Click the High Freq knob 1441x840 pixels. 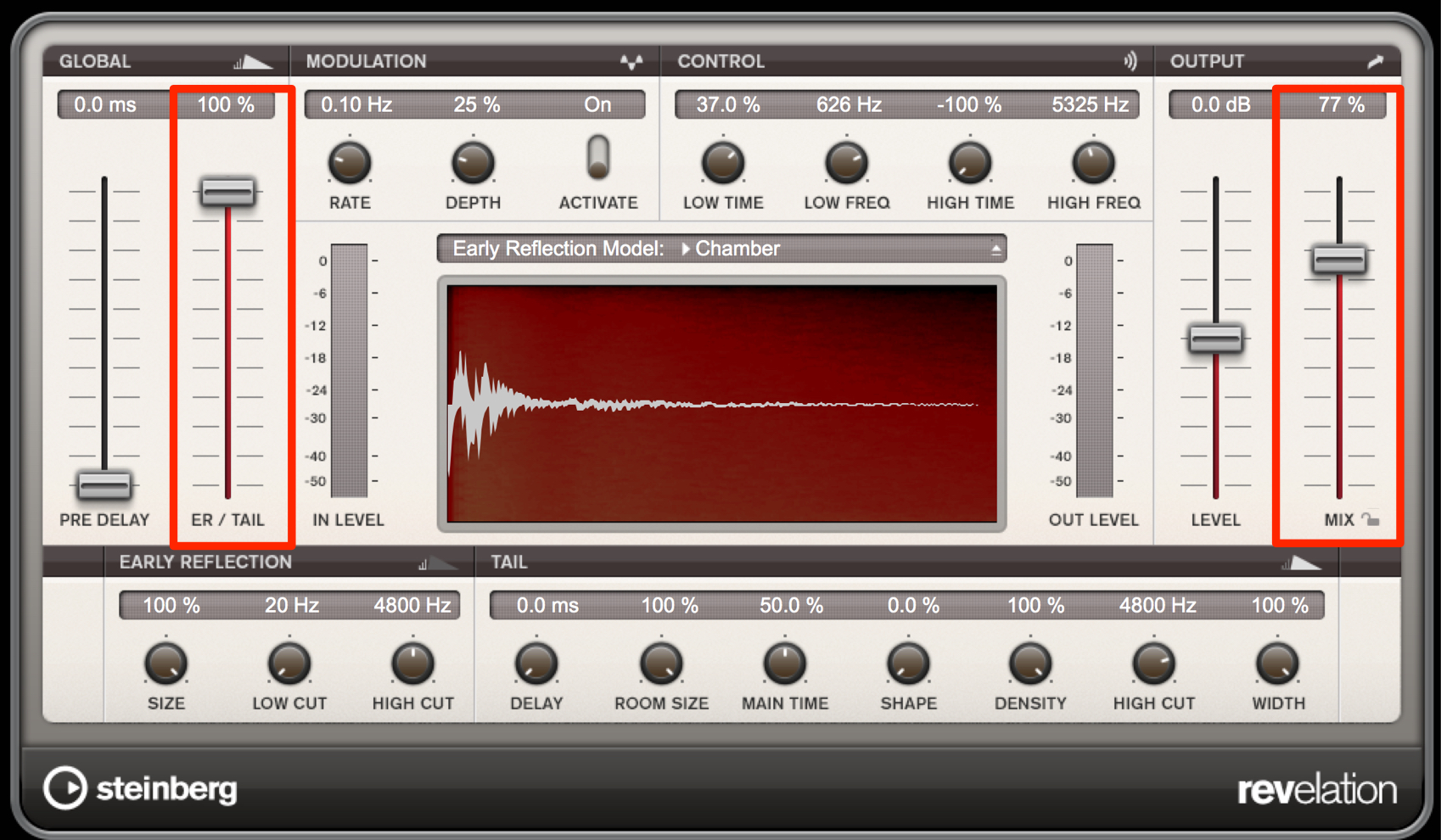point(1093,163)
